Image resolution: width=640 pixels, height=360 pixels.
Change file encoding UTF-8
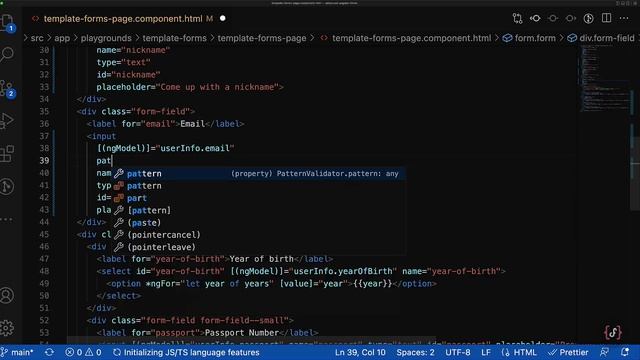458,352
